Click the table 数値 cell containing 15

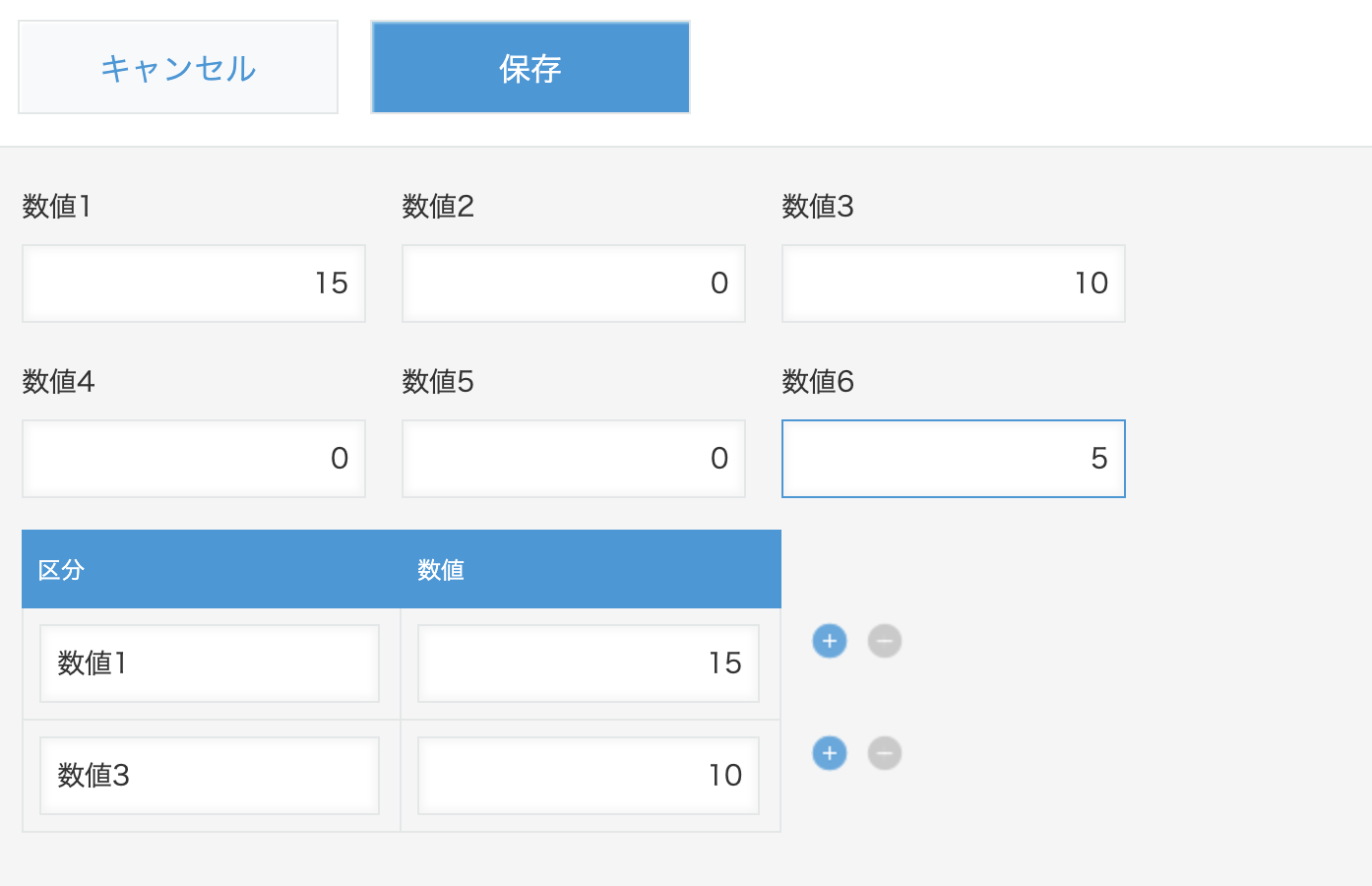click(x=588, y=663)
